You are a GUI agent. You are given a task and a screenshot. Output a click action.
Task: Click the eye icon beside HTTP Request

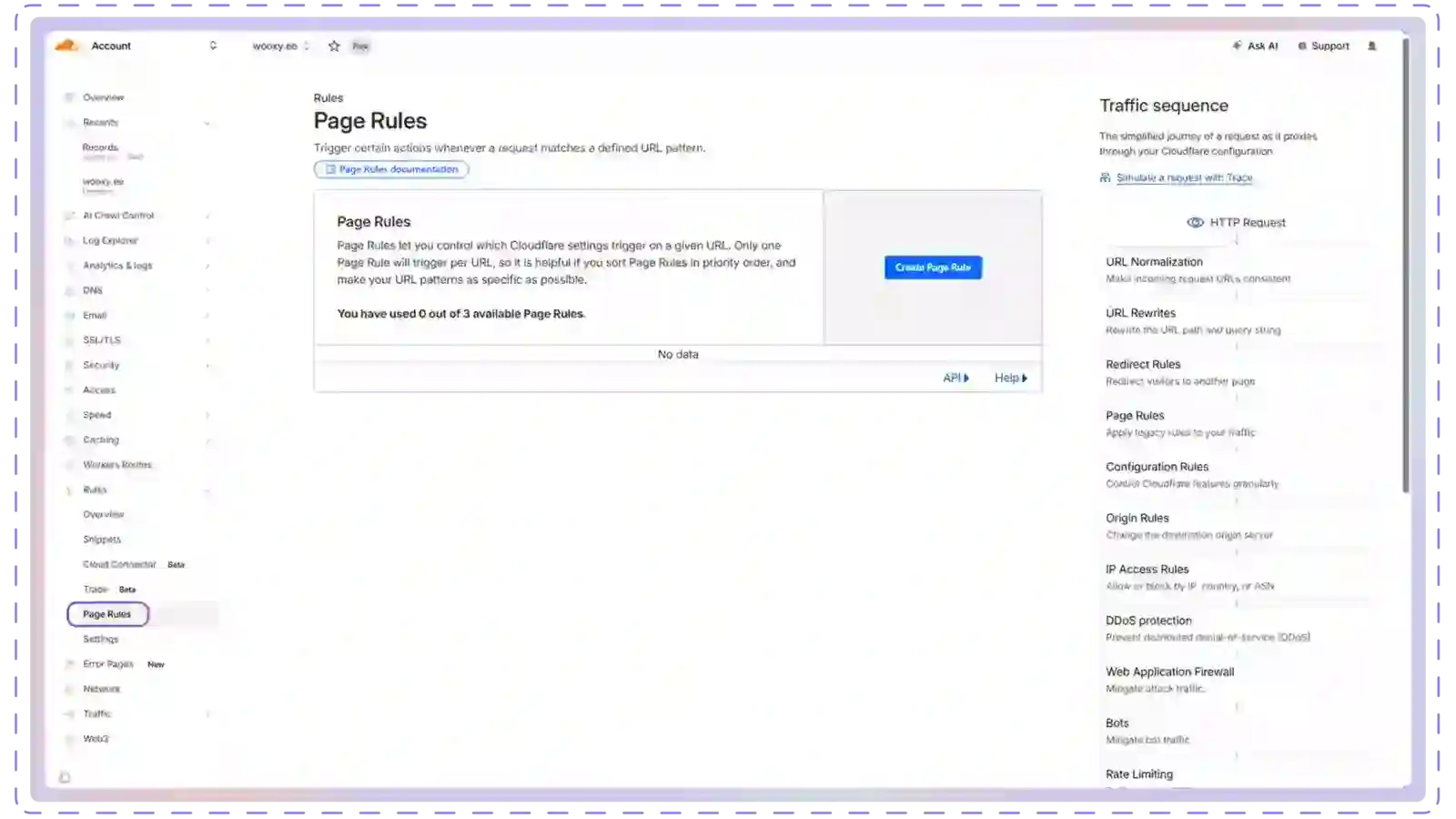tap(1195, 223)
